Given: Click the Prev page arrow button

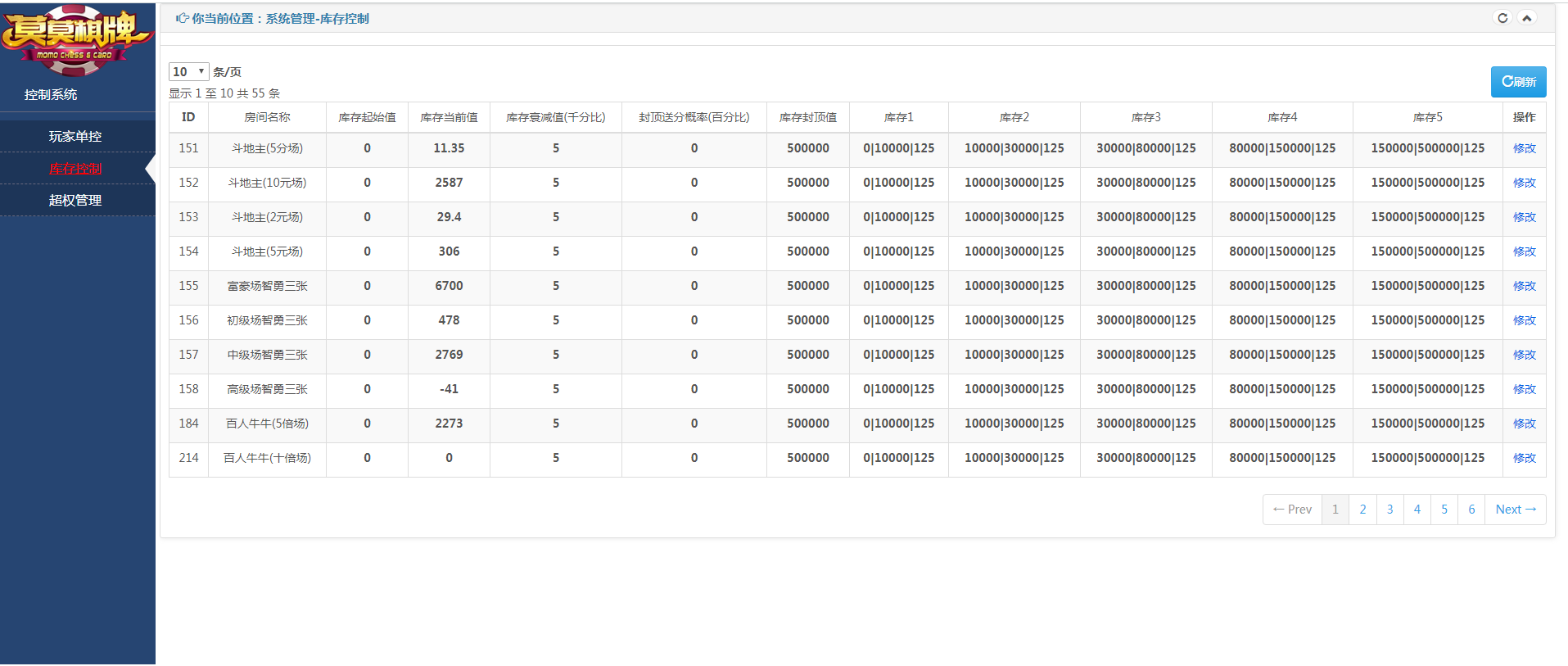Looking at the screenshot, I should click(1292, 510).
